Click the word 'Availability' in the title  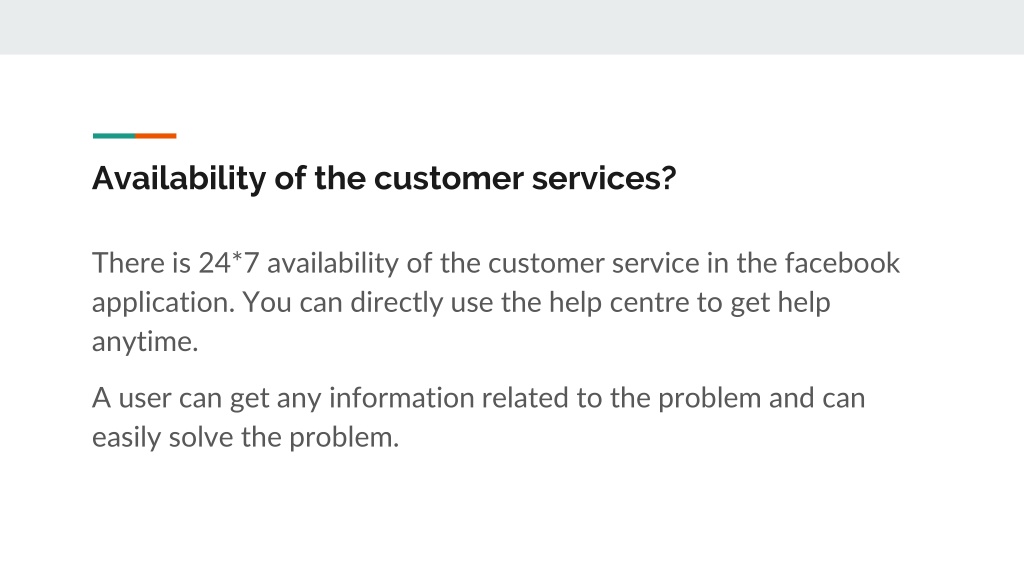point(179,178)
